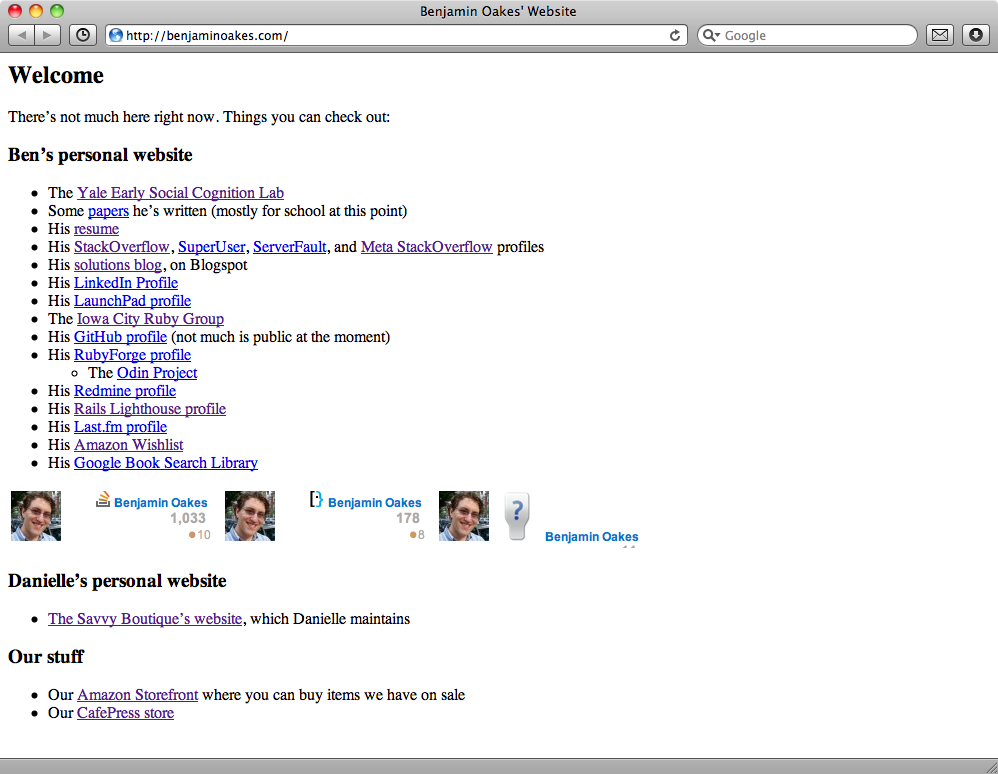Click Benjamin Oakes name beside question mark badge
Screen dimensions: 998x774
click(591, 537)
